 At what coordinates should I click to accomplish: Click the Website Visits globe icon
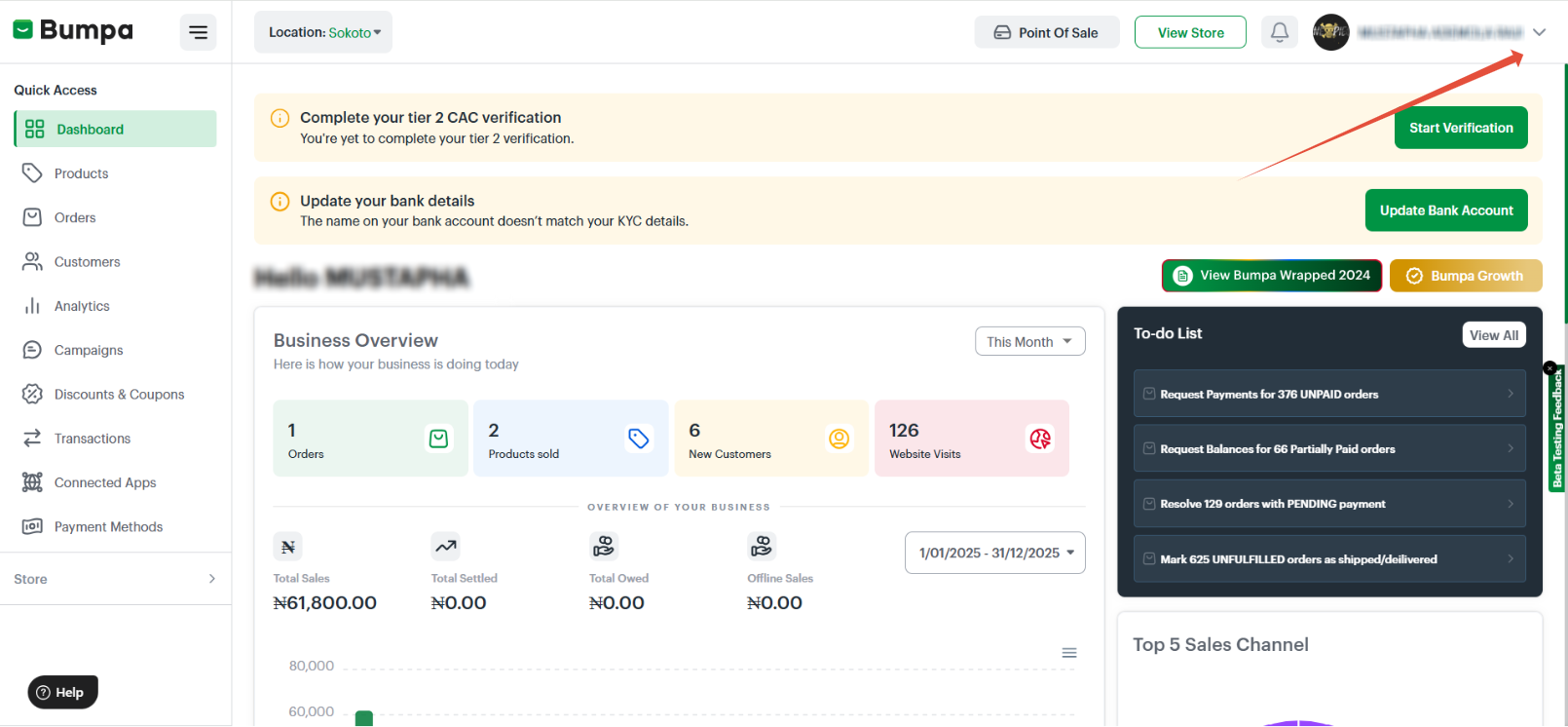pyautogui.click(x=1040, y=439)
